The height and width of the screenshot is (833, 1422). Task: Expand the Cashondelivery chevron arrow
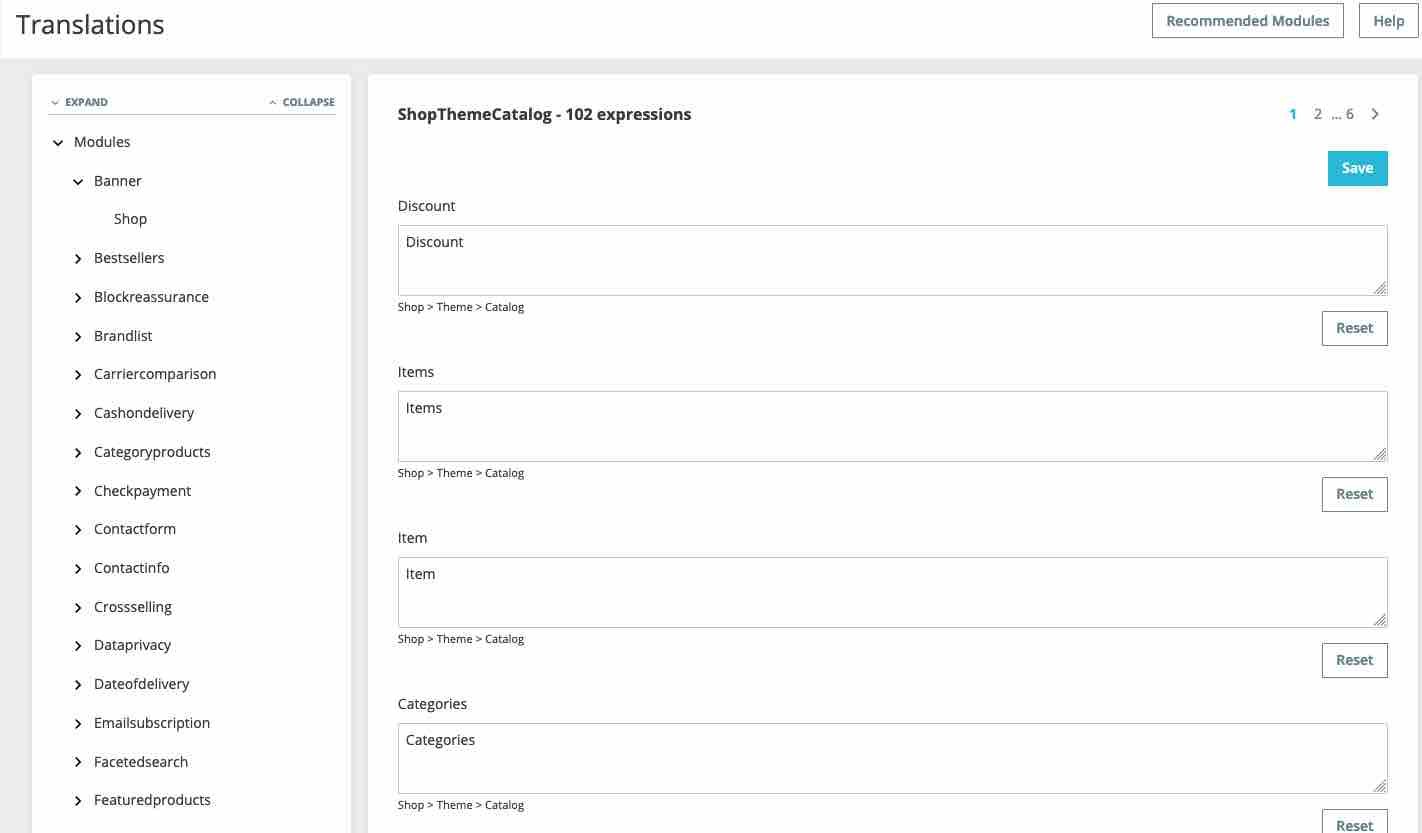pos(78,414)
